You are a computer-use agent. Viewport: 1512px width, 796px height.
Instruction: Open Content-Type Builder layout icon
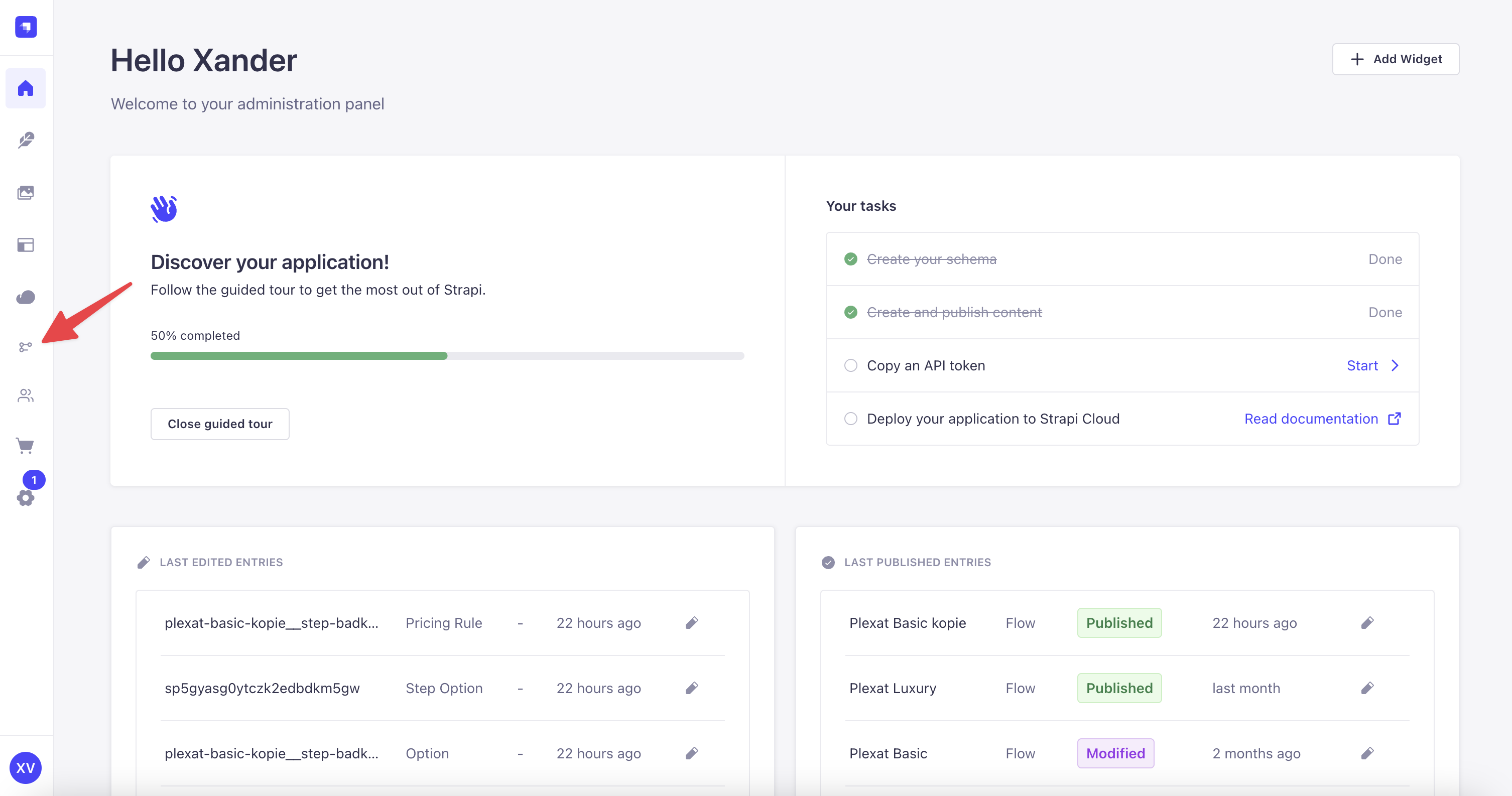pos(26,245)
